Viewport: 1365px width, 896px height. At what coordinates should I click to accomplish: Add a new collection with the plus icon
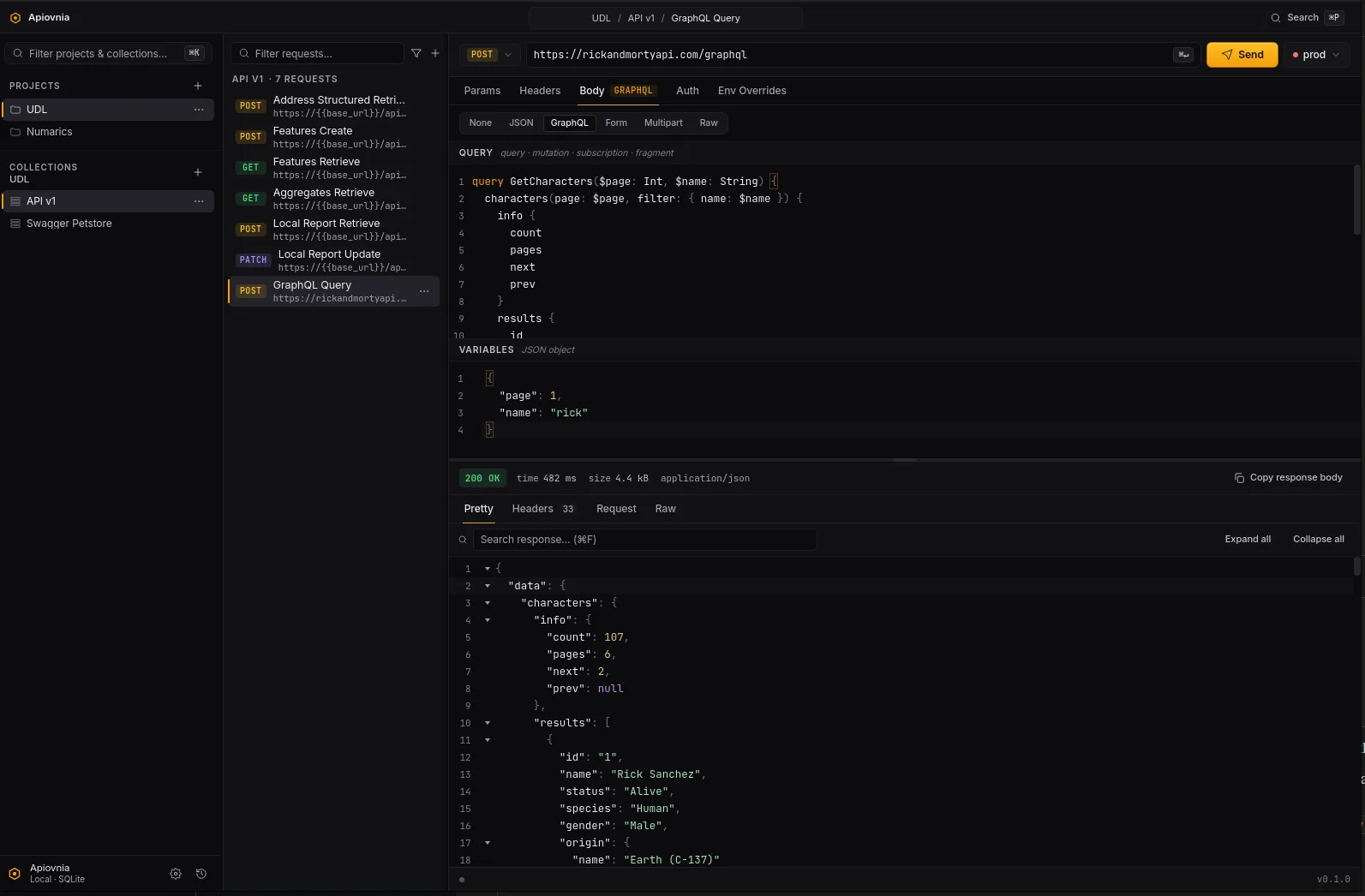coord(198,172)
